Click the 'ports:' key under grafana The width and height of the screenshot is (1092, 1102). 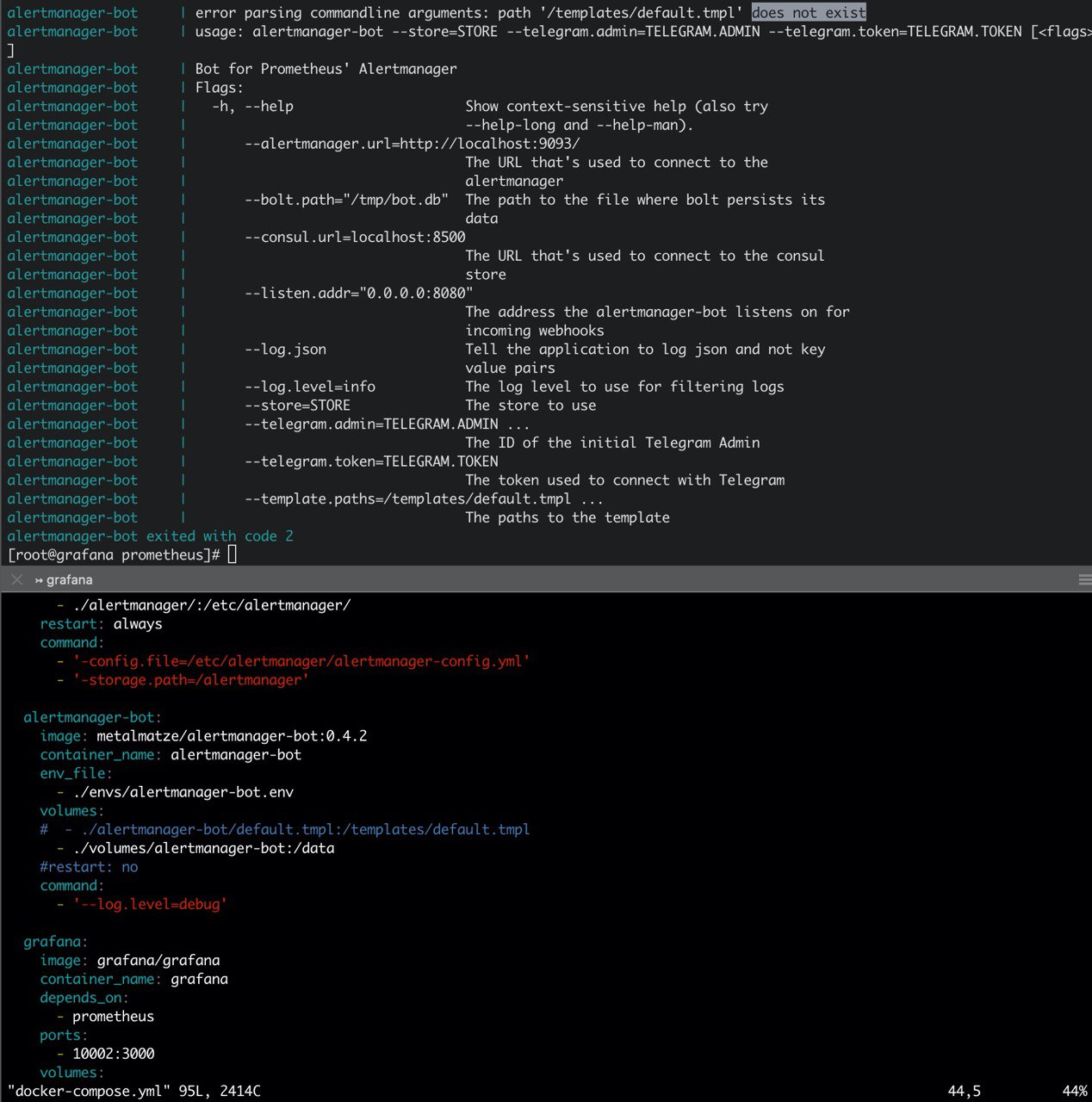coord(64,1035)
